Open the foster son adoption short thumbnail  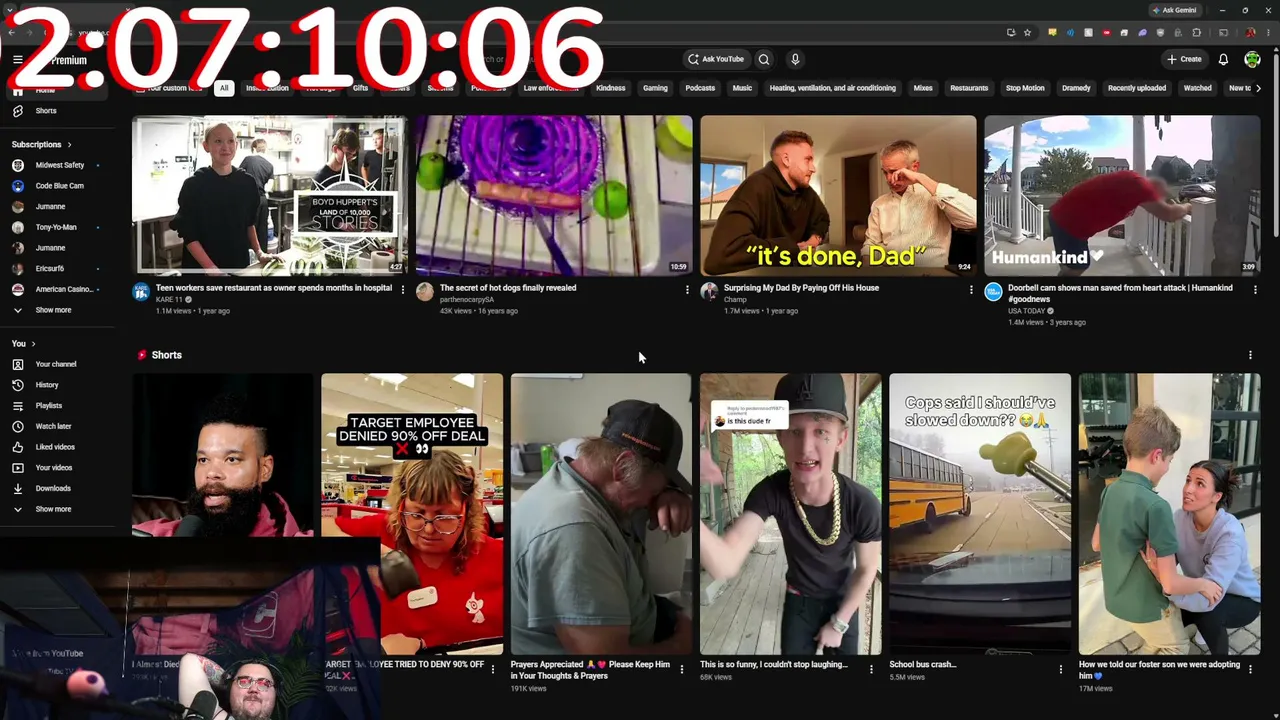[x=1169, y=514]
